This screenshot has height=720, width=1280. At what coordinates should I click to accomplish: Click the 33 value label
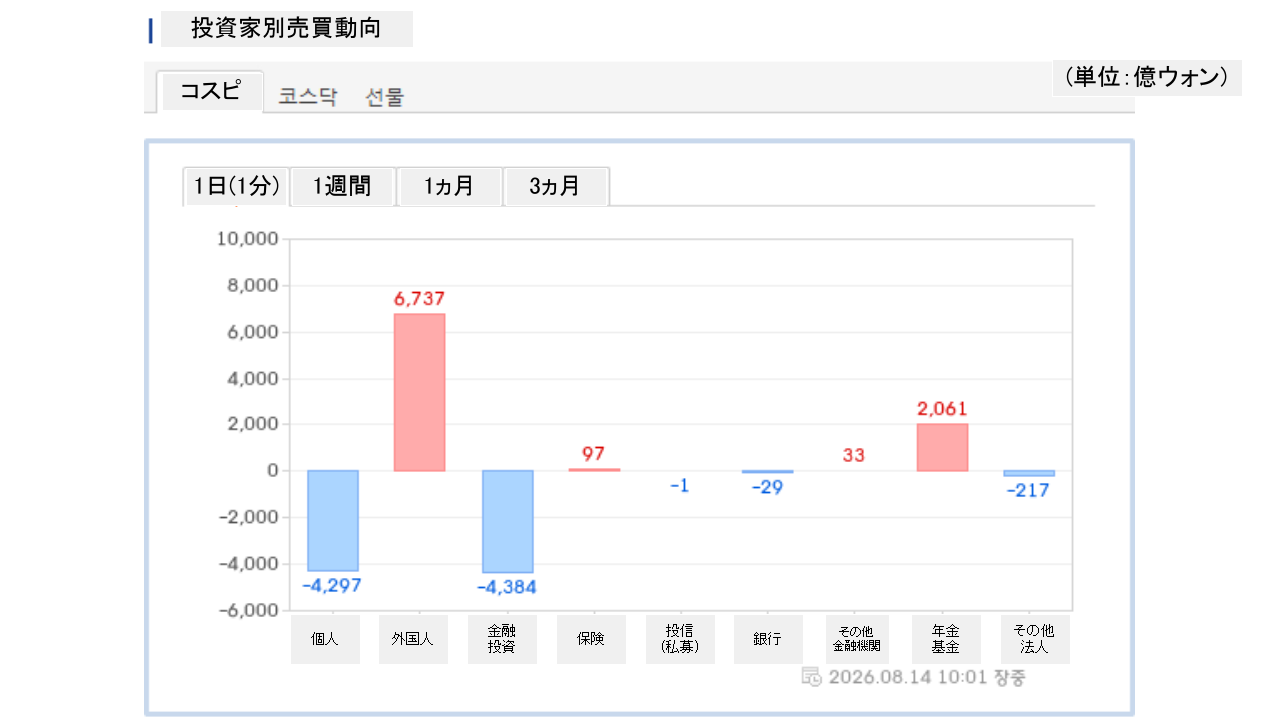(854, 455)
